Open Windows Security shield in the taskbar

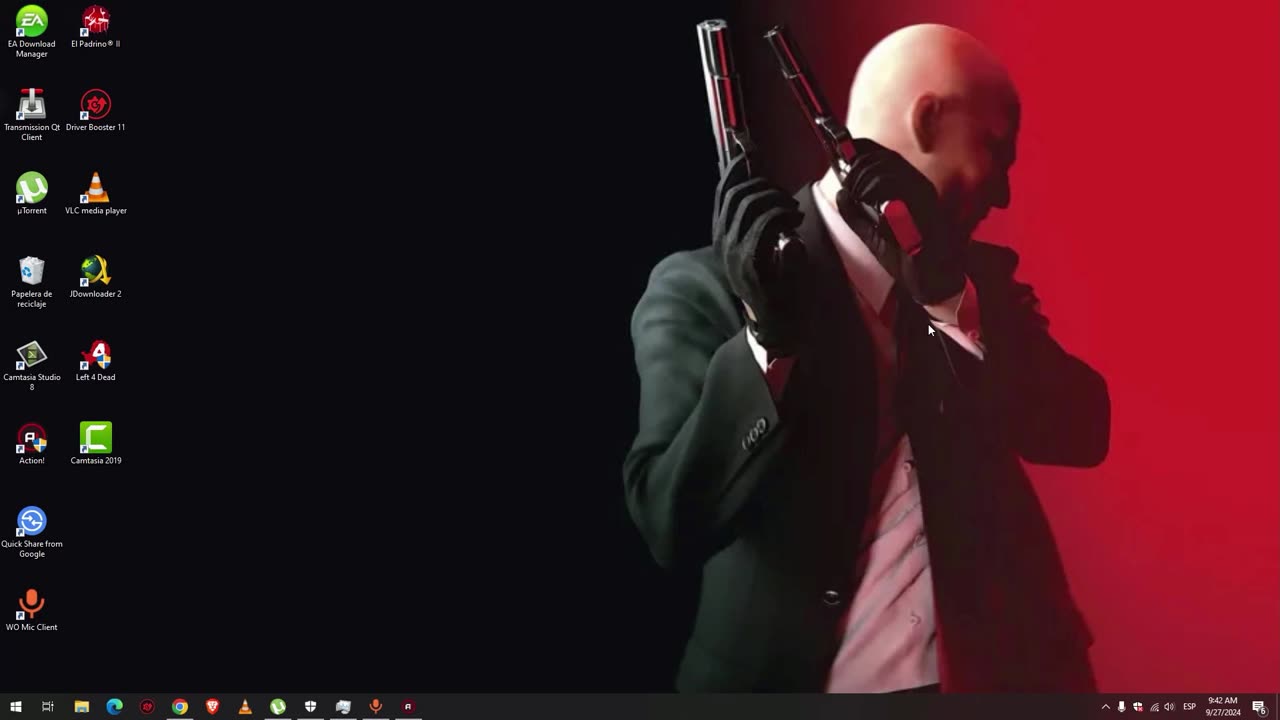pos(310,707)
